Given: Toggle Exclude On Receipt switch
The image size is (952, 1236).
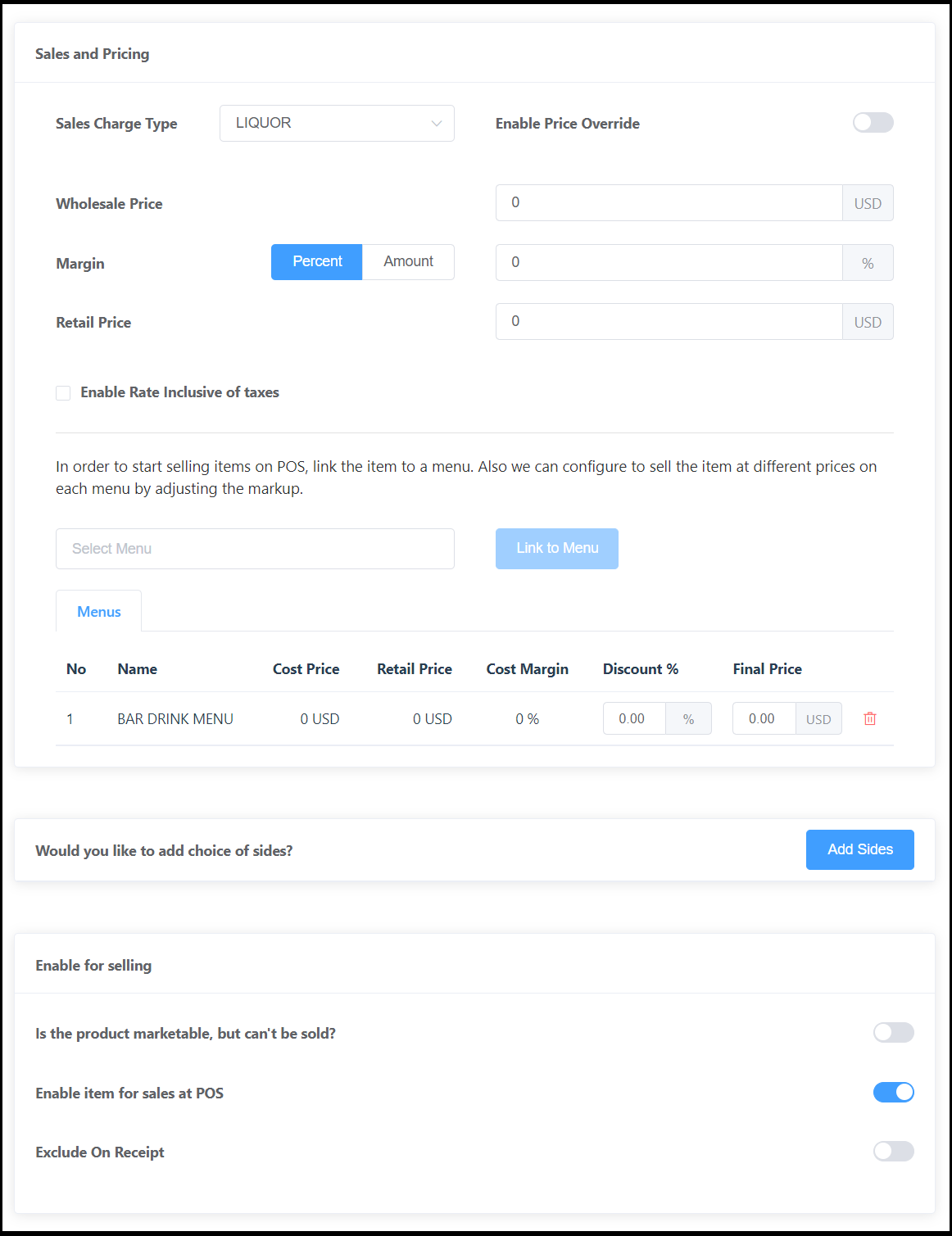Looking at the screenshot, I should tap(893, 1152).
